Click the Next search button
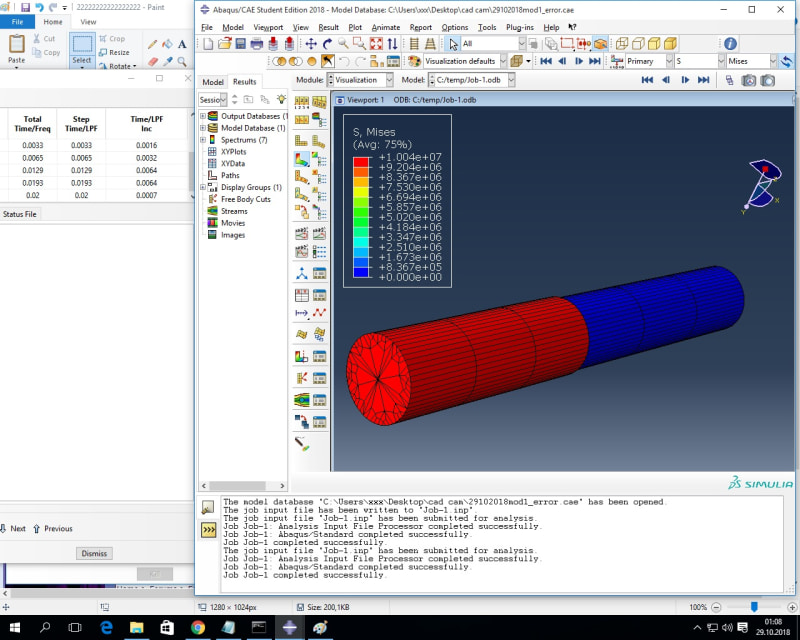The width and height of the screenshot is (800, 640). pyautogui.click(x=14, y=529)
